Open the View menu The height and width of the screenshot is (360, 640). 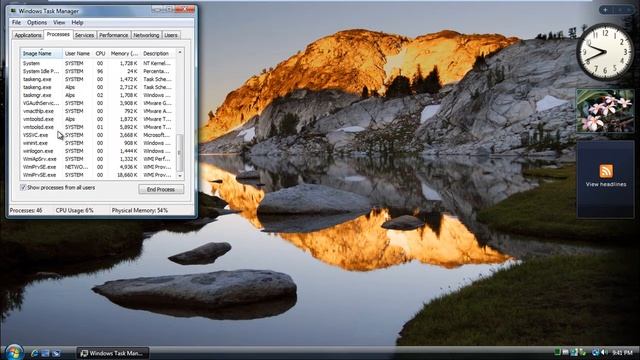[59, 22]
